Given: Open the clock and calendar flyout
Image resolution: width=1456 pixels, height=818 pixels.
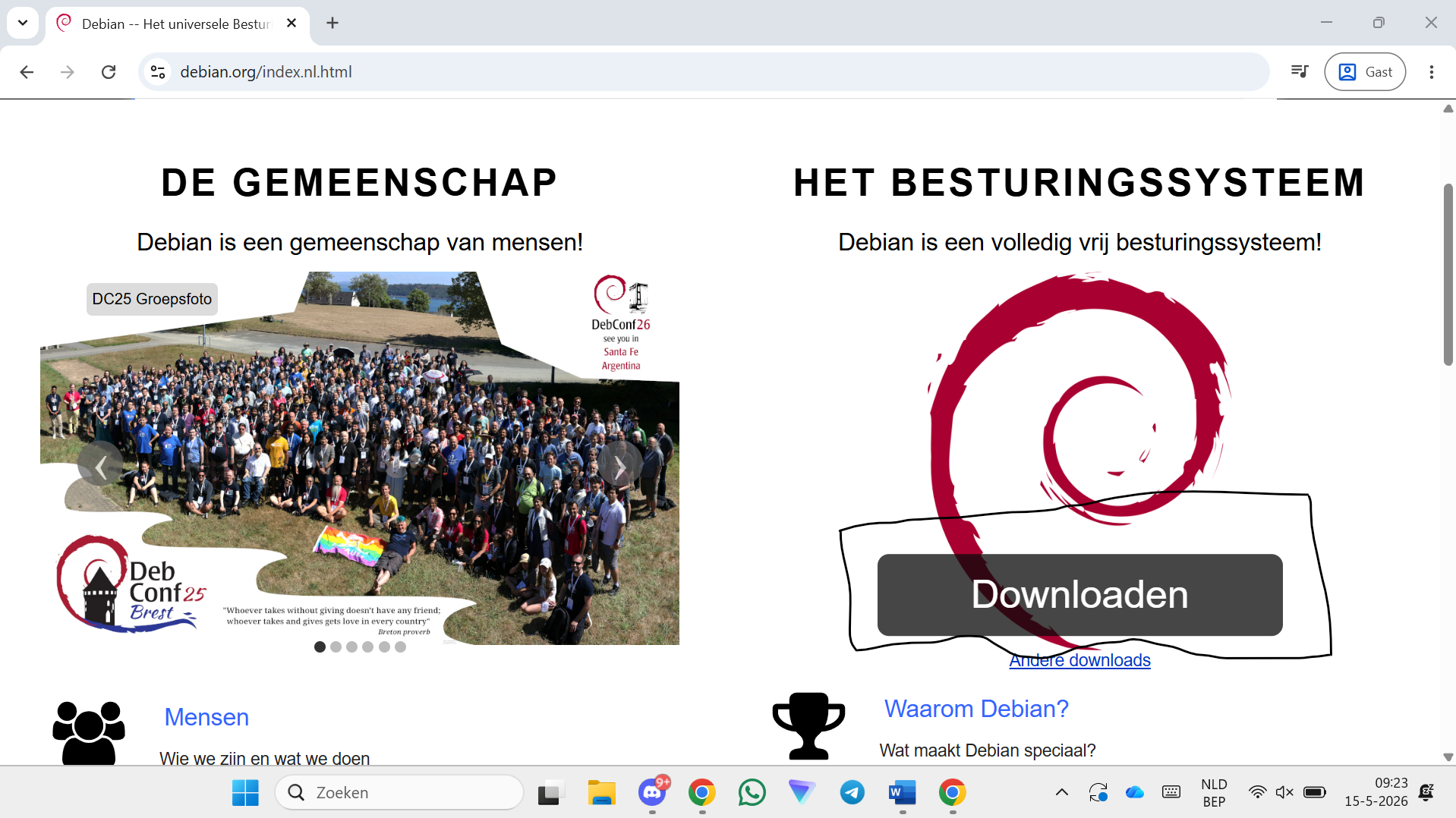Looking at the screenshot, I should pyautogui.click(x=1376, y=792).
